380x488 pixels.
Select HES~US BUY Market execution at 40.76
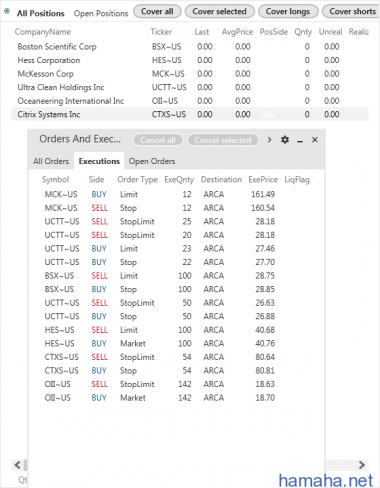177,343
